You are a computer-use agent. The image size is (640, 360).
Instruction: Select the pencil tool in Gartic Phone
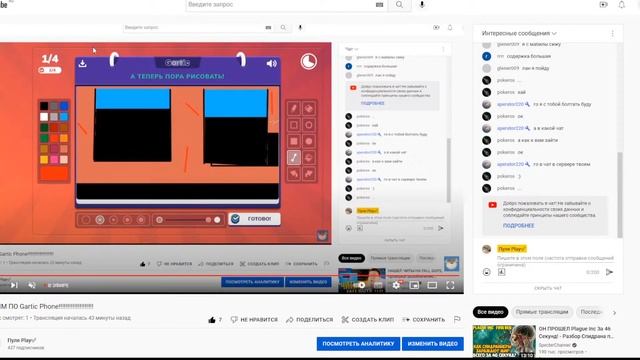(293, 109)
